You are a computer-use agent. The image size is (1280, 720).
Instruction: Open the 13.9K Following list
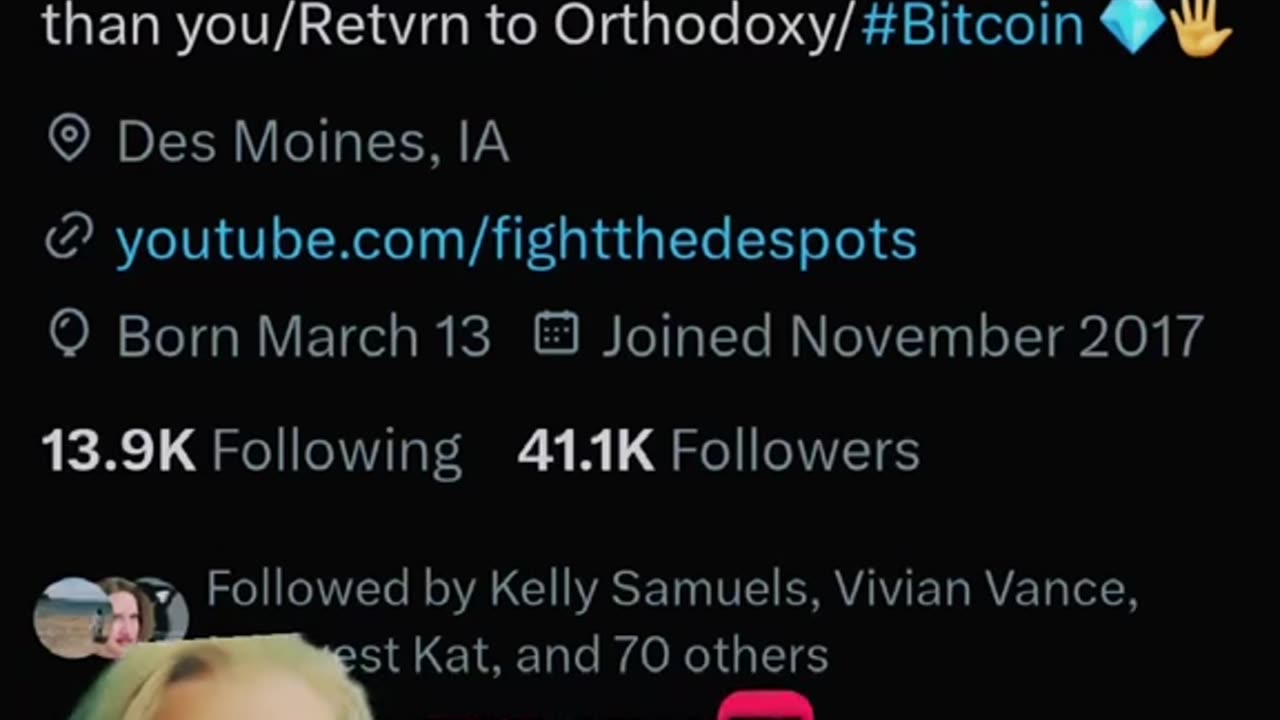pos(251,451)
